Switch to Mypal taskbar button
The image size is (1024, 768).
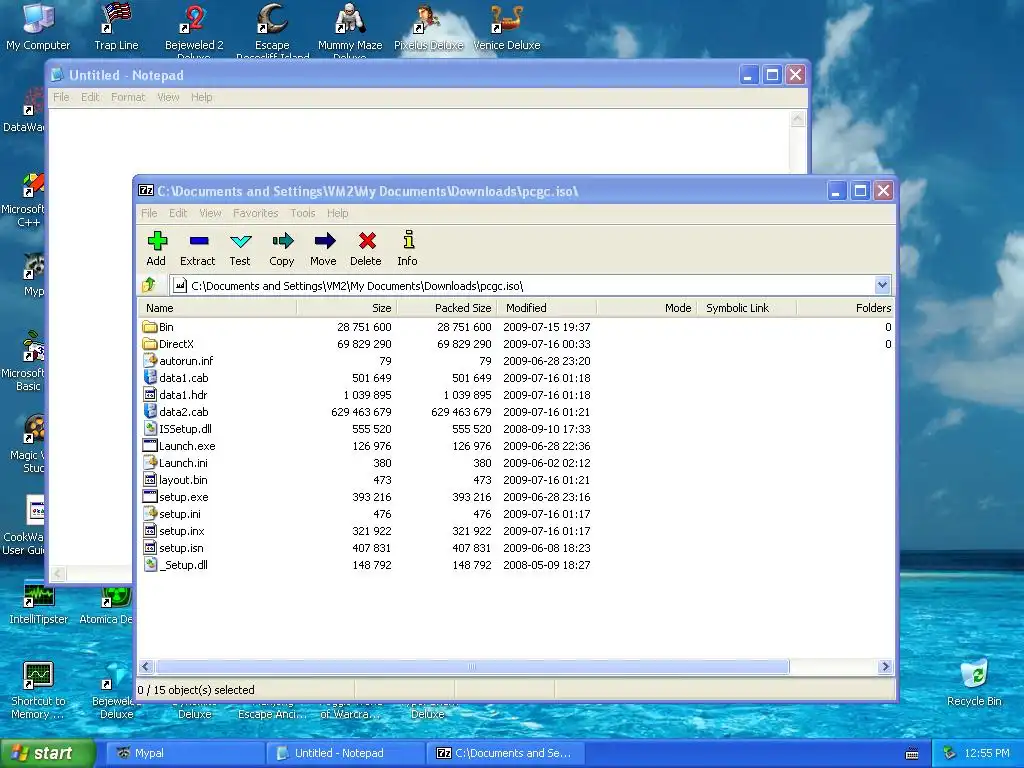184,753
